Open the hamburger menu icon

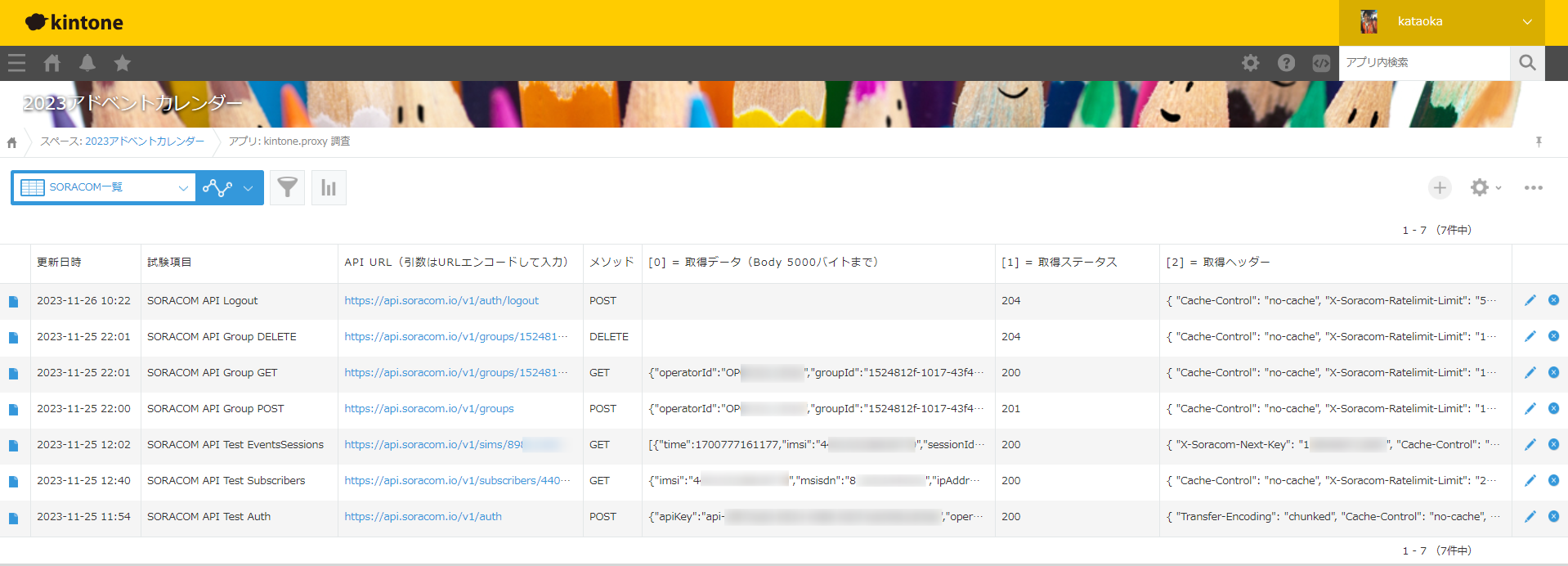(16, 63)
